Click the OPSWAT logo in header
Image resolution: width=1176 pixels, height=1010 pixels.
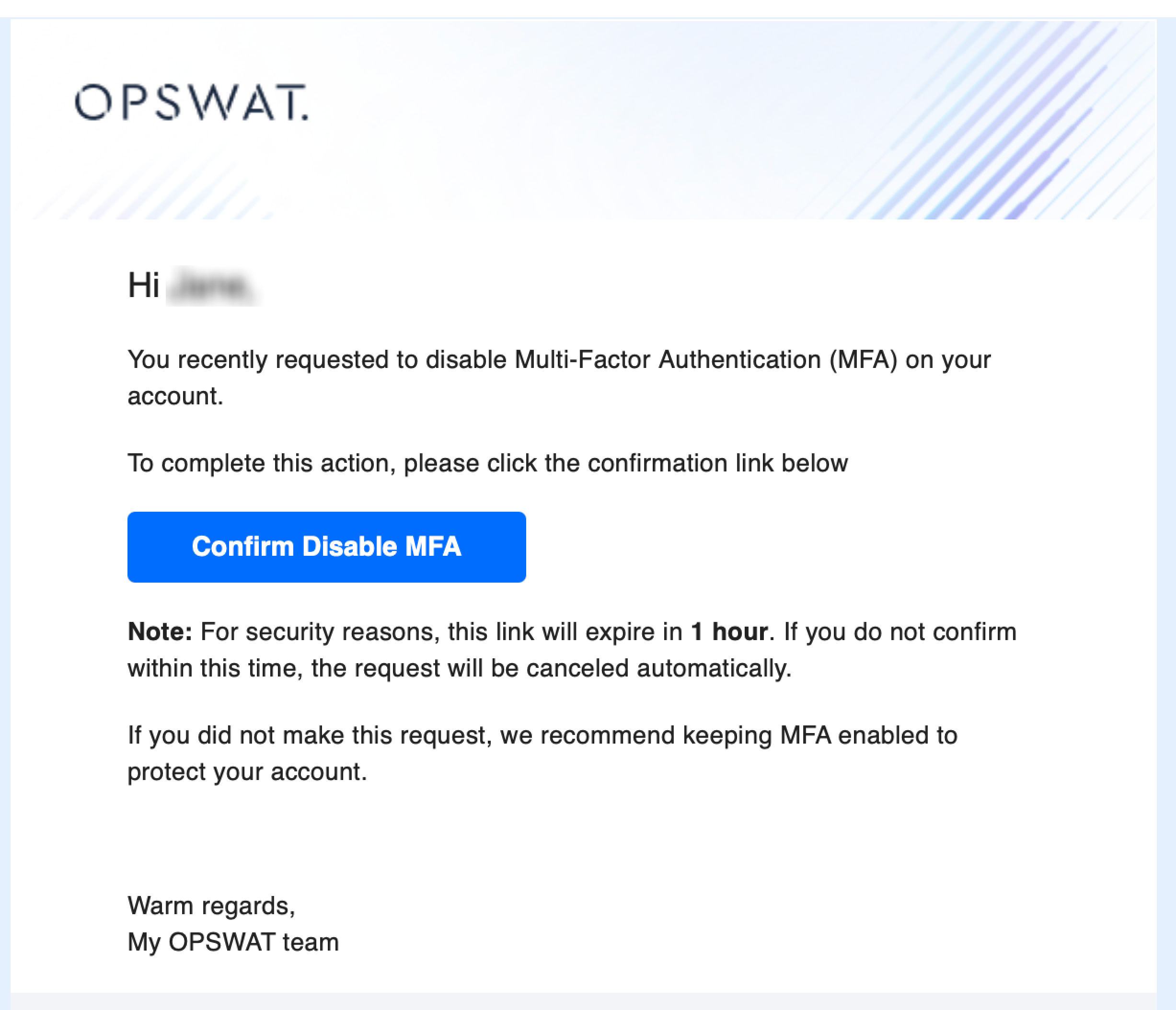pos(191,103)
